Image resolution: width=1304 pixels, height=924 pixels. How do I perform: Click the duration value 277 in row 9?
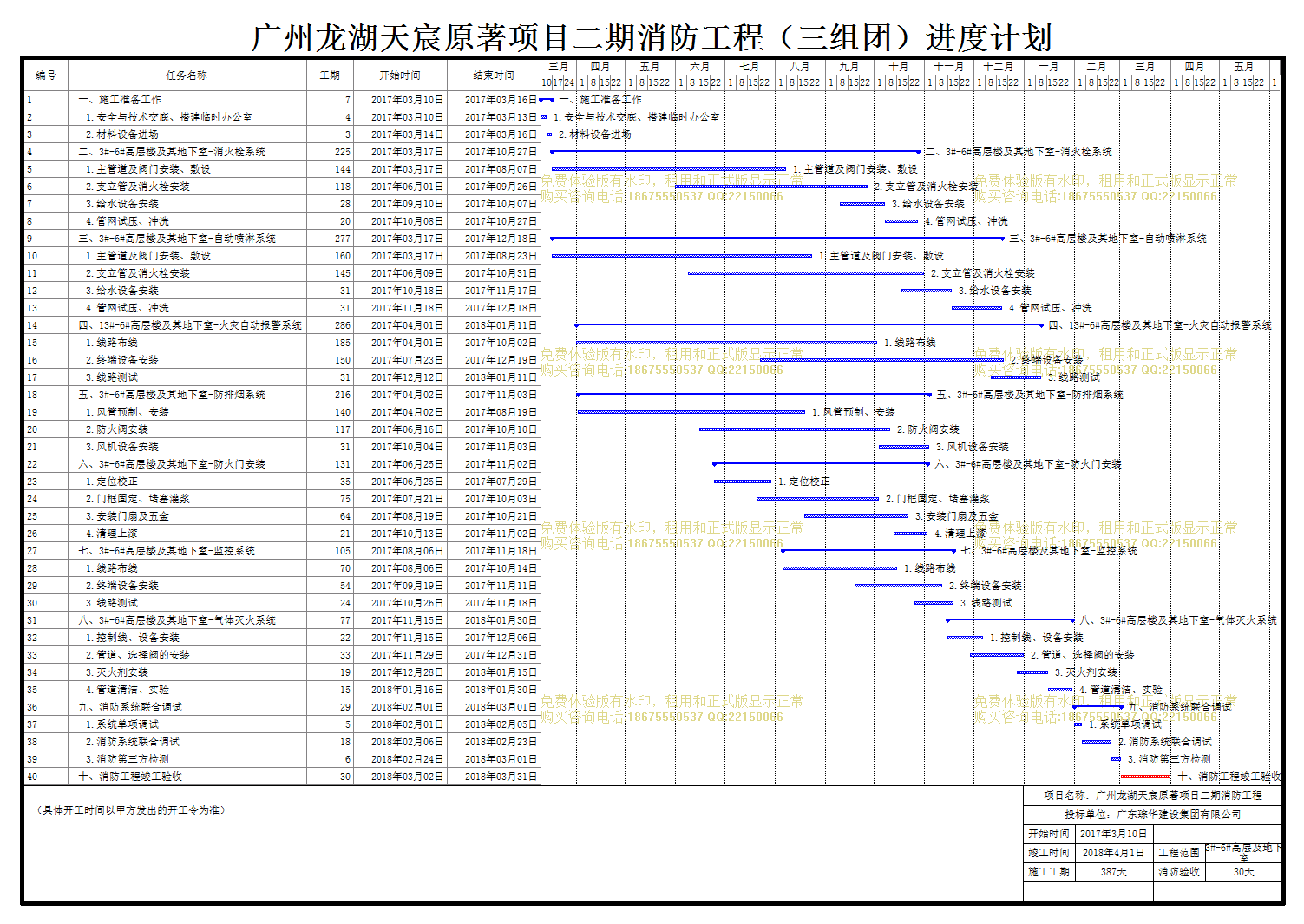(343, 239)
